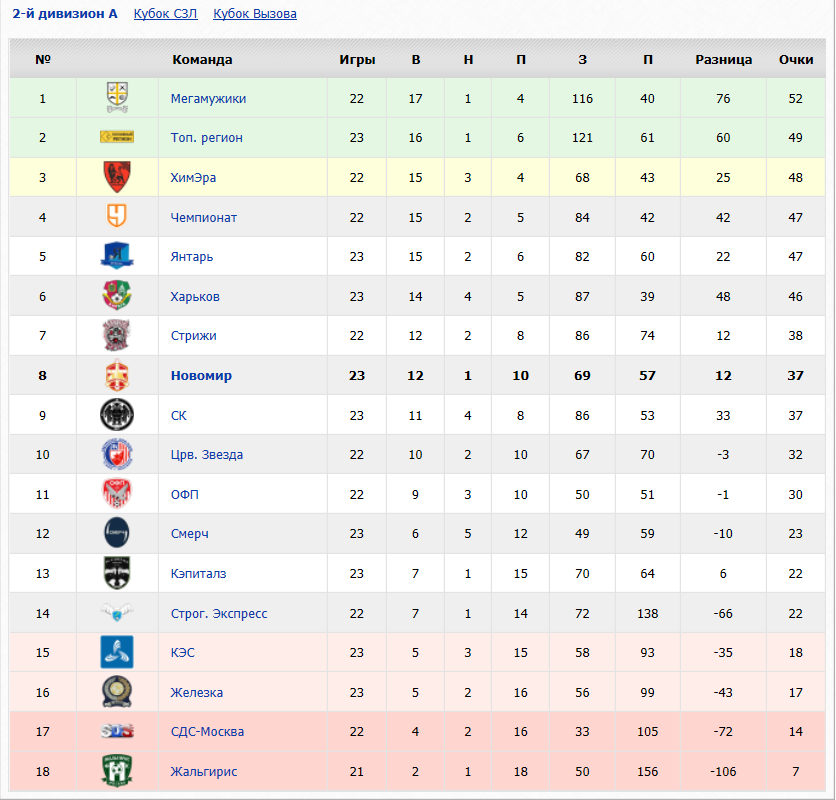836x800 pixels.
Task: Click the green Жальгирис crest icon
Action: (x=117, y=771)
